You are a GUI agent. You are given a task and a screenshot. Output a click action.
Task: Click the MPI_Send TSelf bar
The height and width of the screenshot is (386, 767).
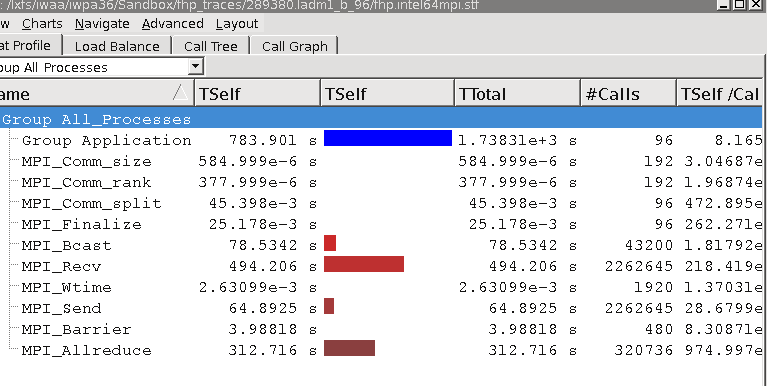point(329,306)
